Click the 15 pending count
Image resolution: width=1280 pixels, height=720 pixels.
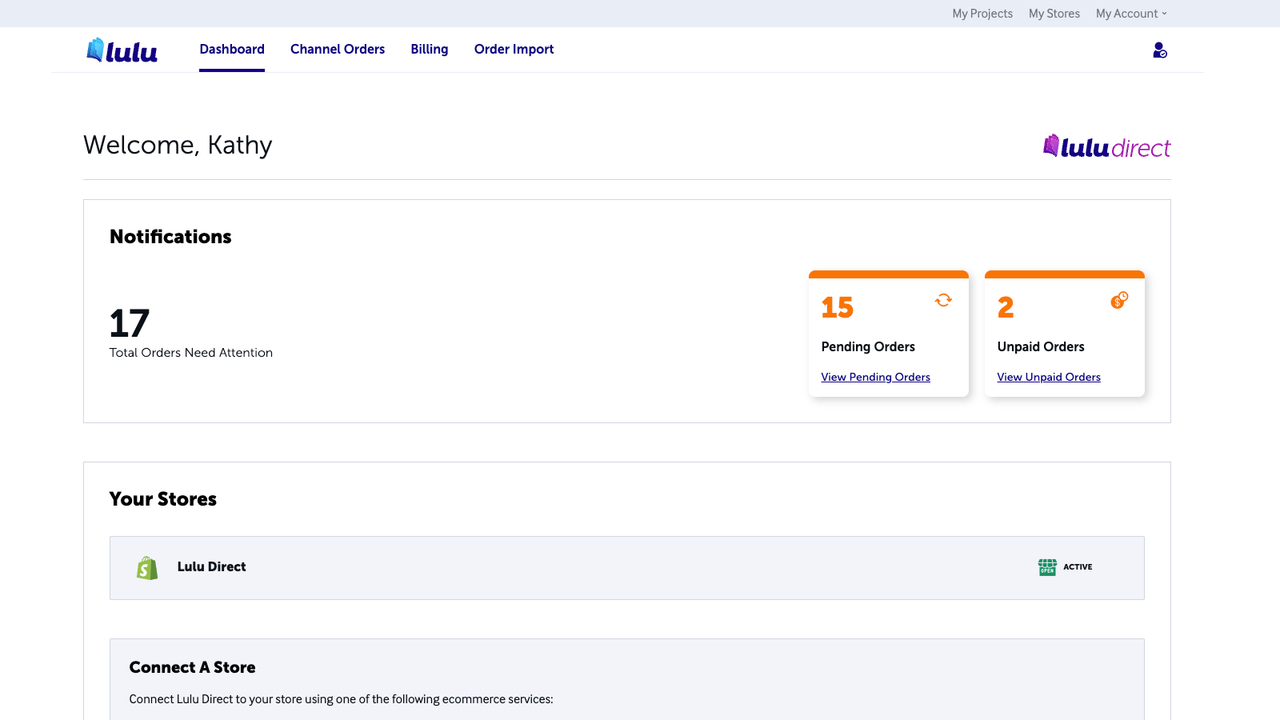[x=837, y=307]
